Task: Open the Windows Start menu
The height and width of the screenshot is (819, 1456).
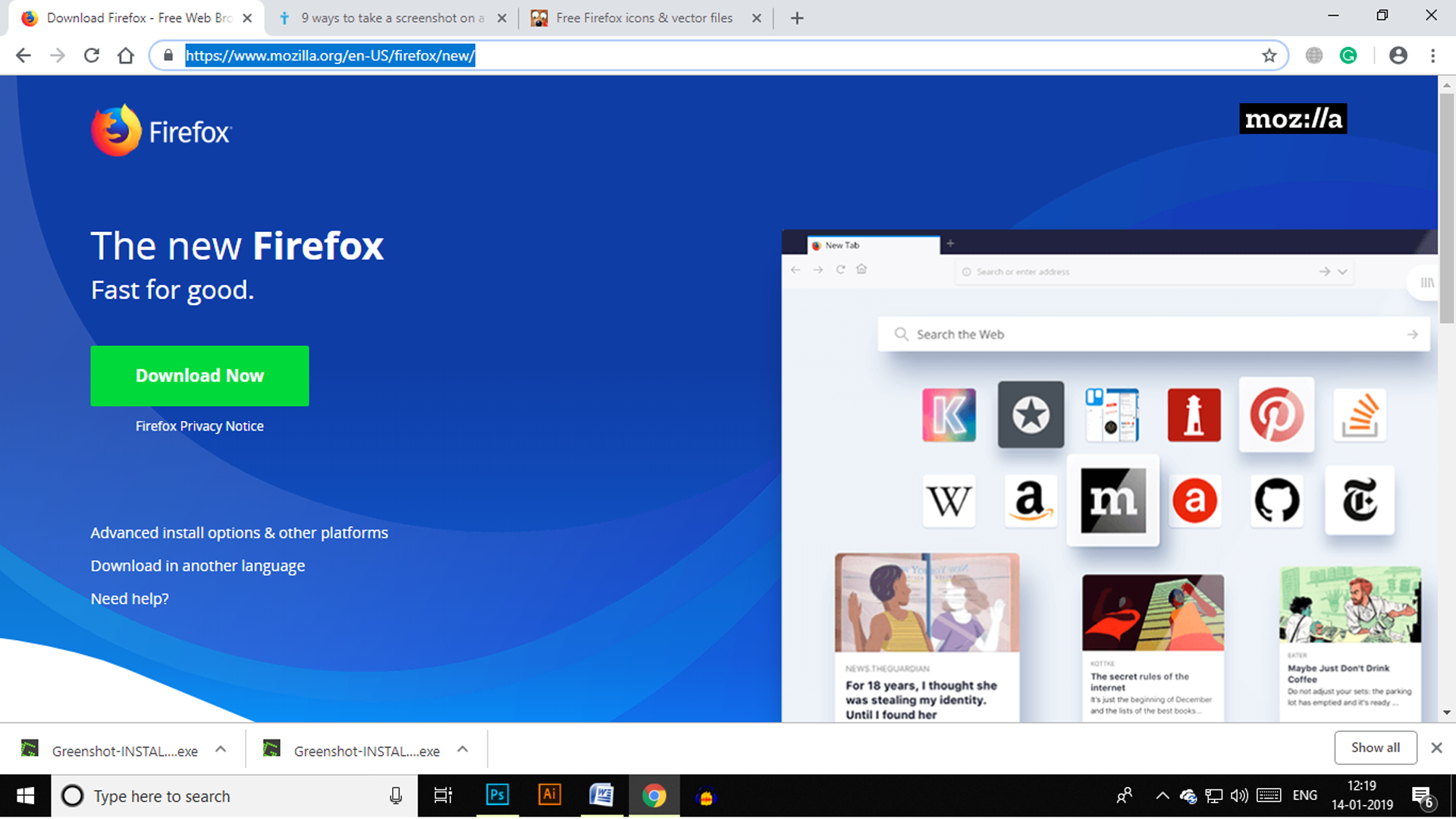Action: point(25,795)
